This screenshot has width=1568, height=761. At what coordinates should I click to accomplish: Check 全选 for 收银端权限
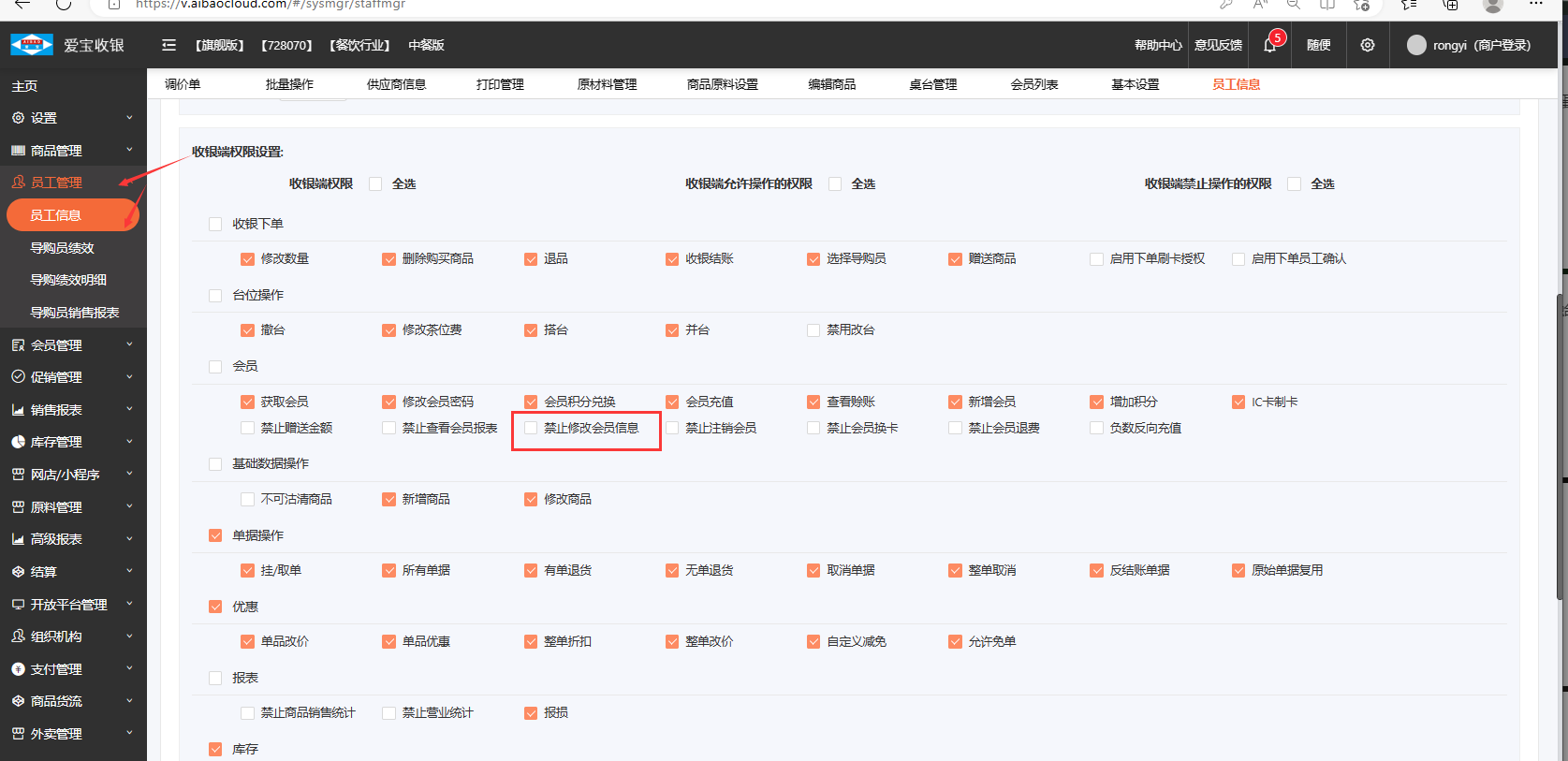click(x=375, y=184)
